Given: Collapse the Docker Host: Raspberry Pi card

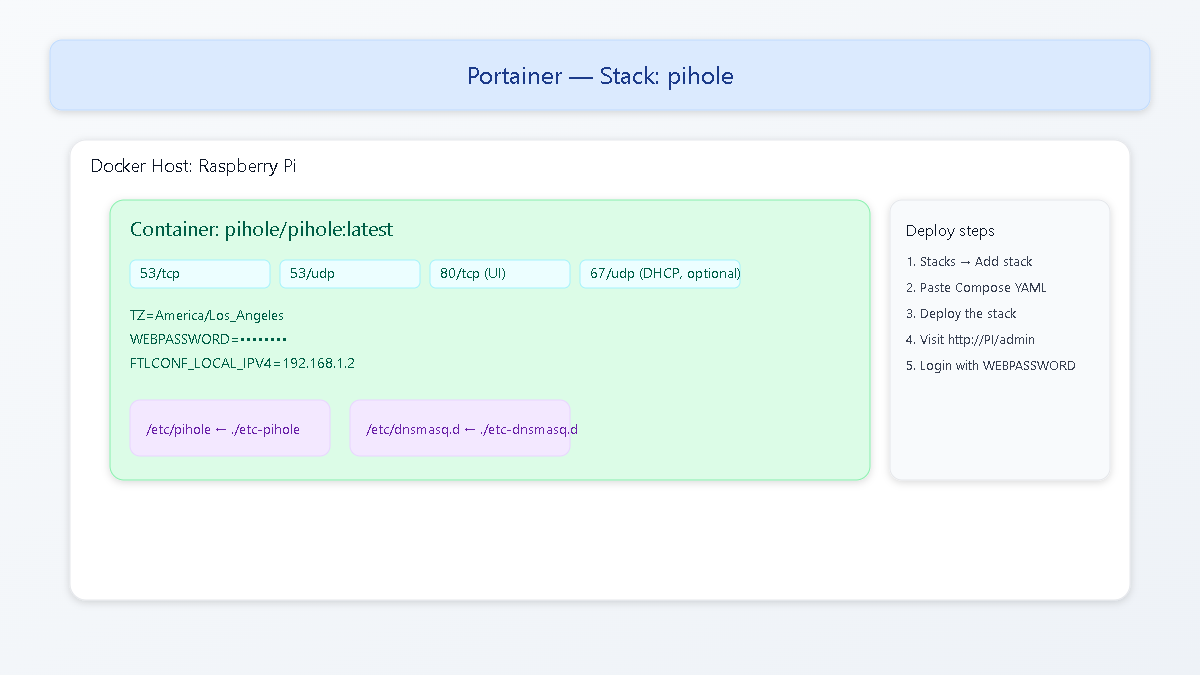Looking at the screenshot, I should click(194, 166).
